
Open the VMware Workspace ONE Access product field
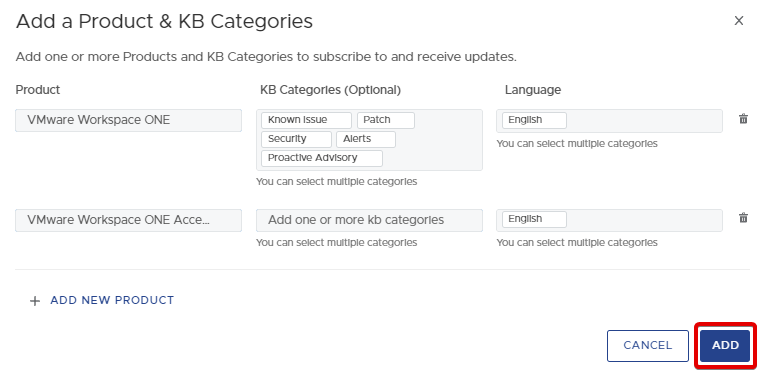128,220
